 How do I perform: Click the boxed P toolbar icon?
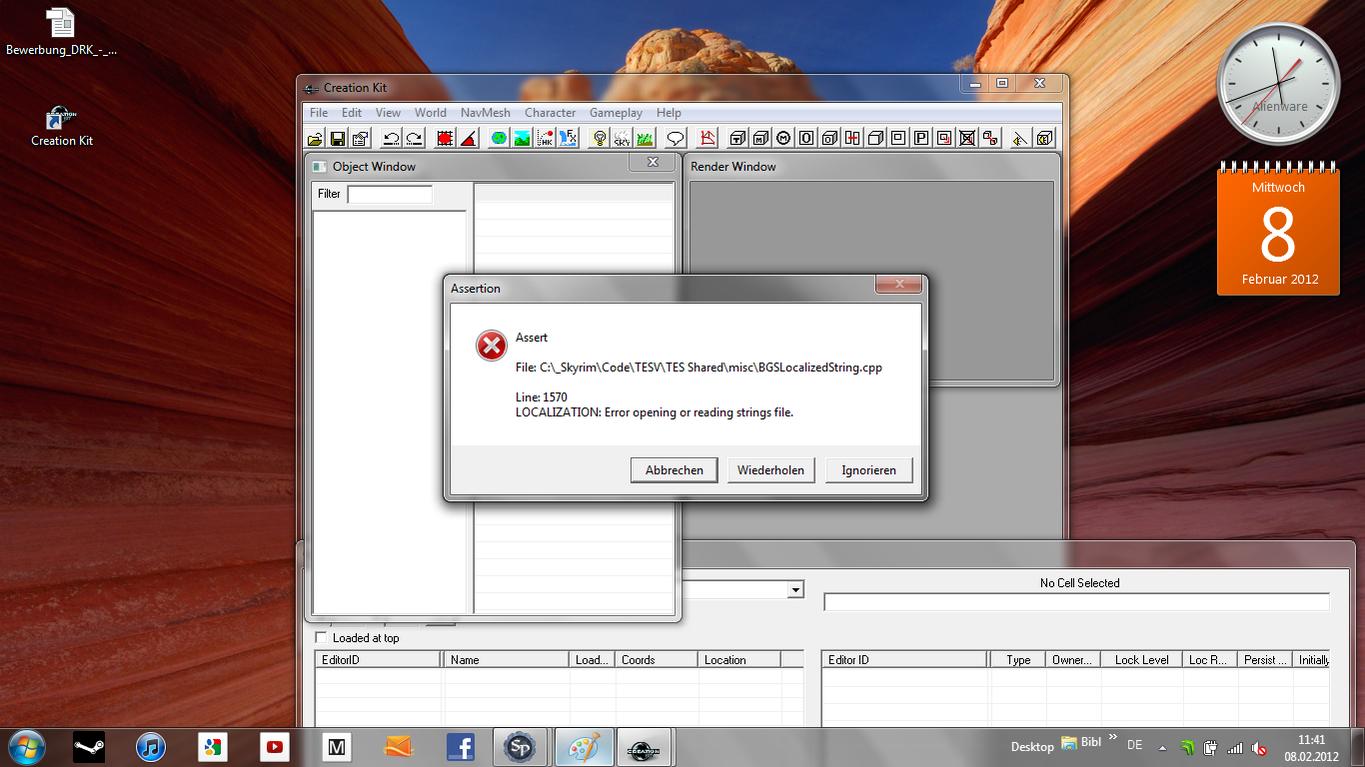921,138
